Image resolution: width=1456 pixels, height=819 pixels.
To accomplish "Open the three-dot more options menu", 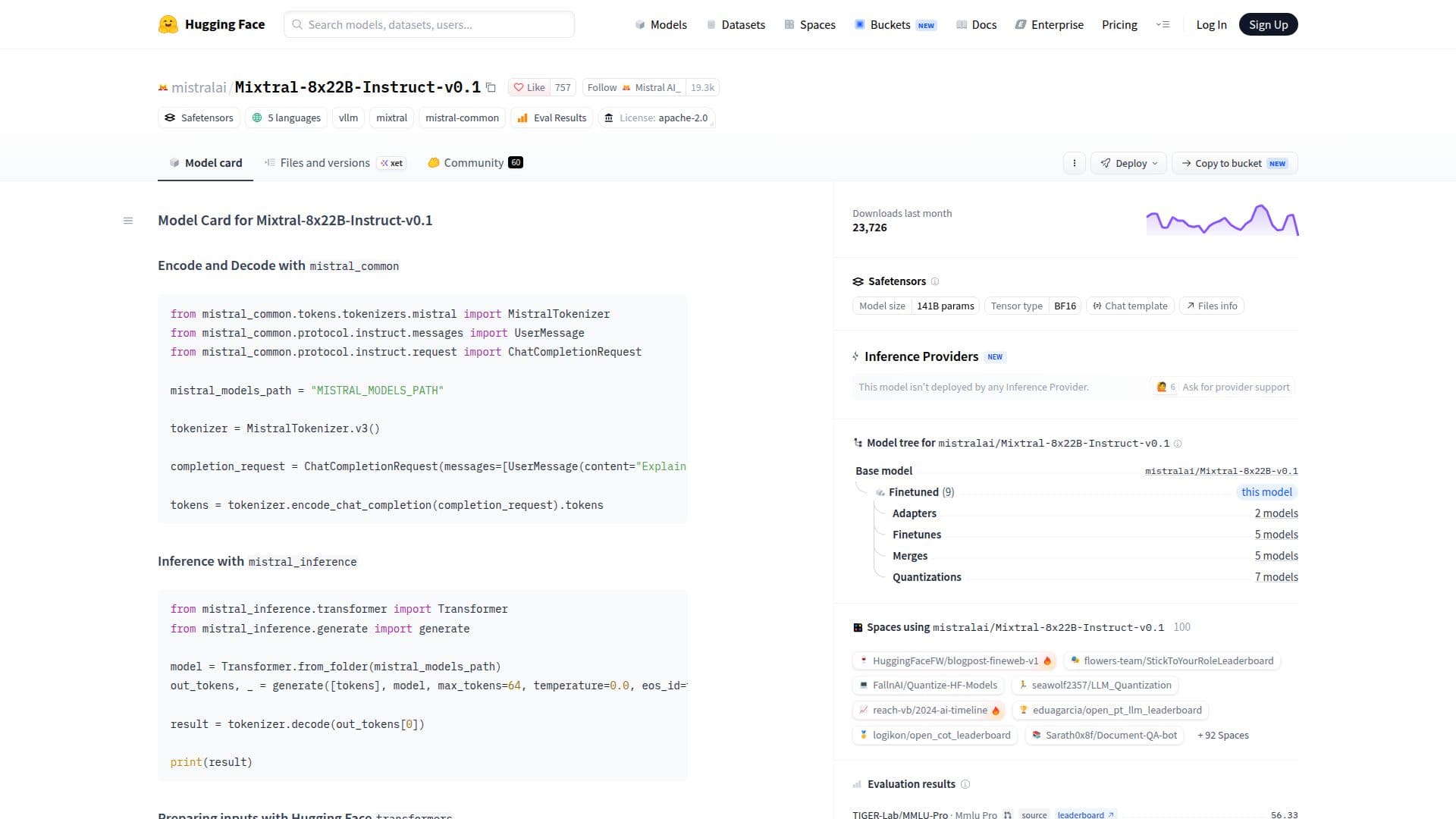I will coord(1074,163).
